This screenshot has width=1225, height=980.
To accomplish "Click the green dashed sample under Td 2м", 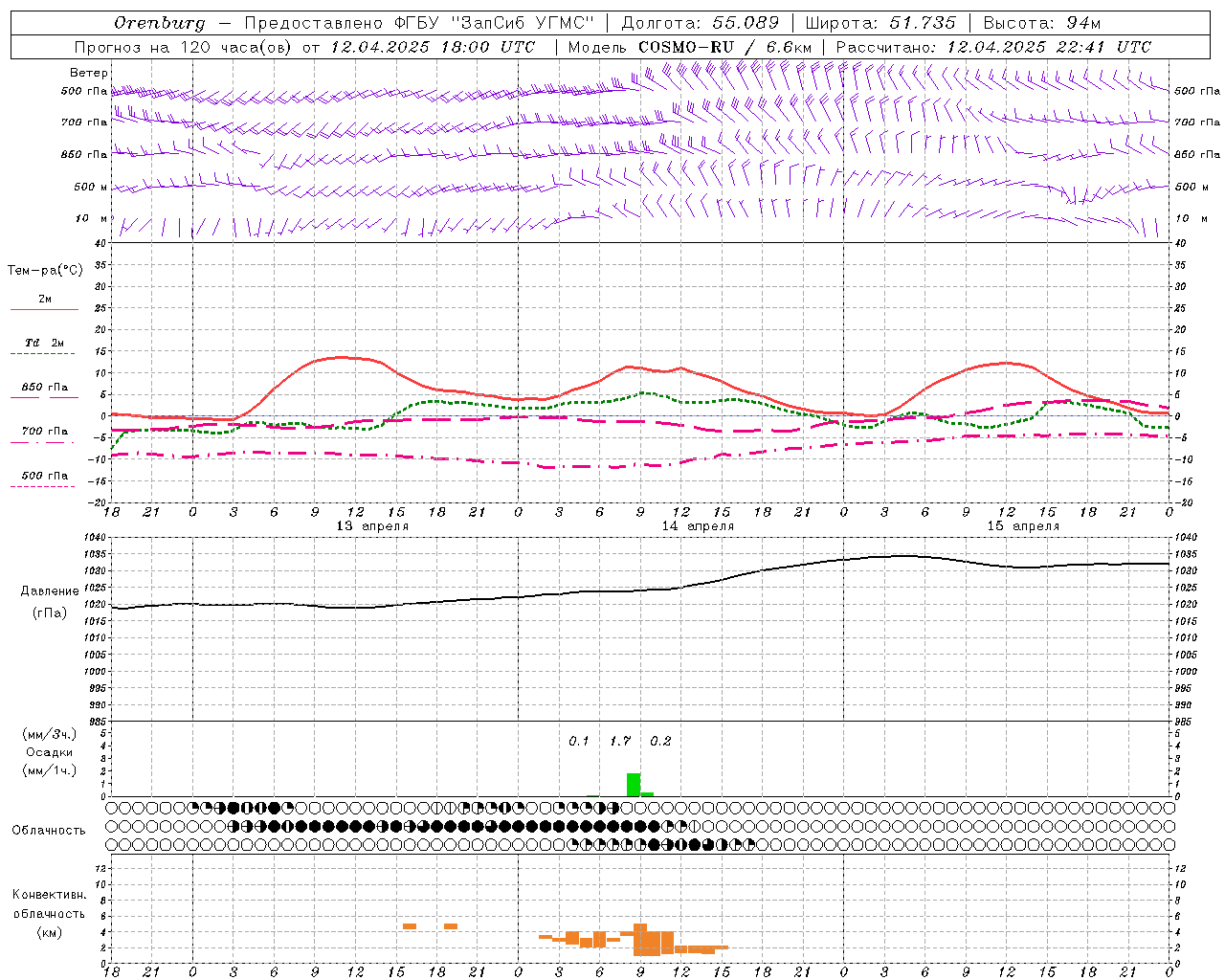I will [42, 354].
